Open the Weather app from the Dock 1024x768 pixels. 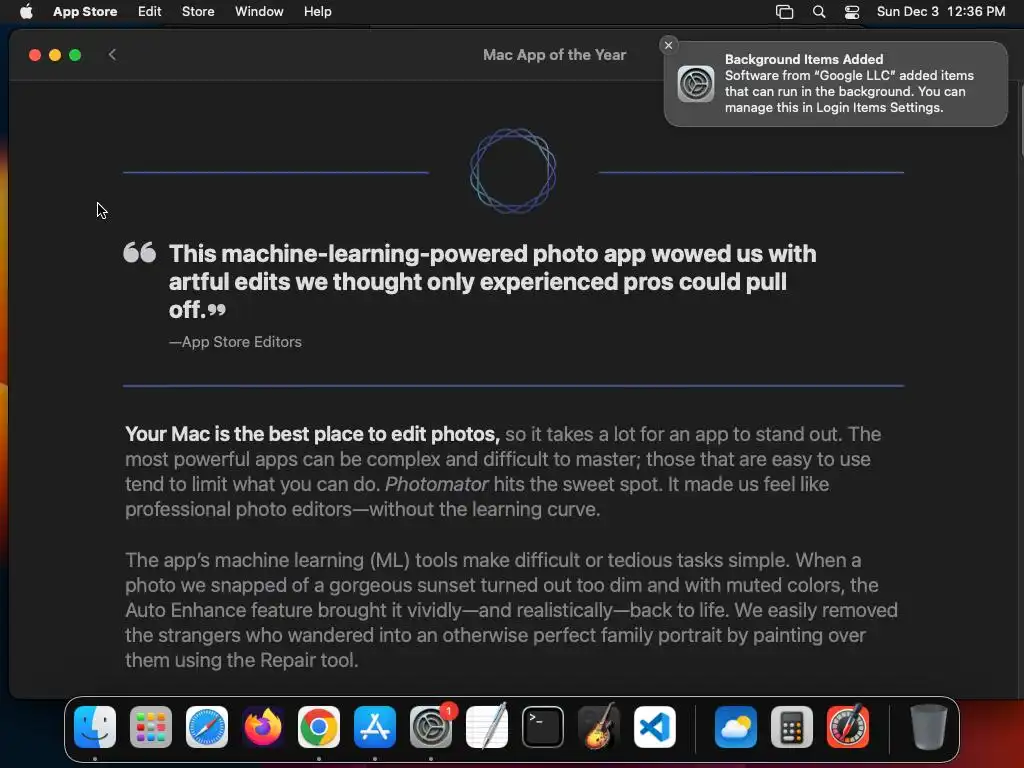coord(736,727)
